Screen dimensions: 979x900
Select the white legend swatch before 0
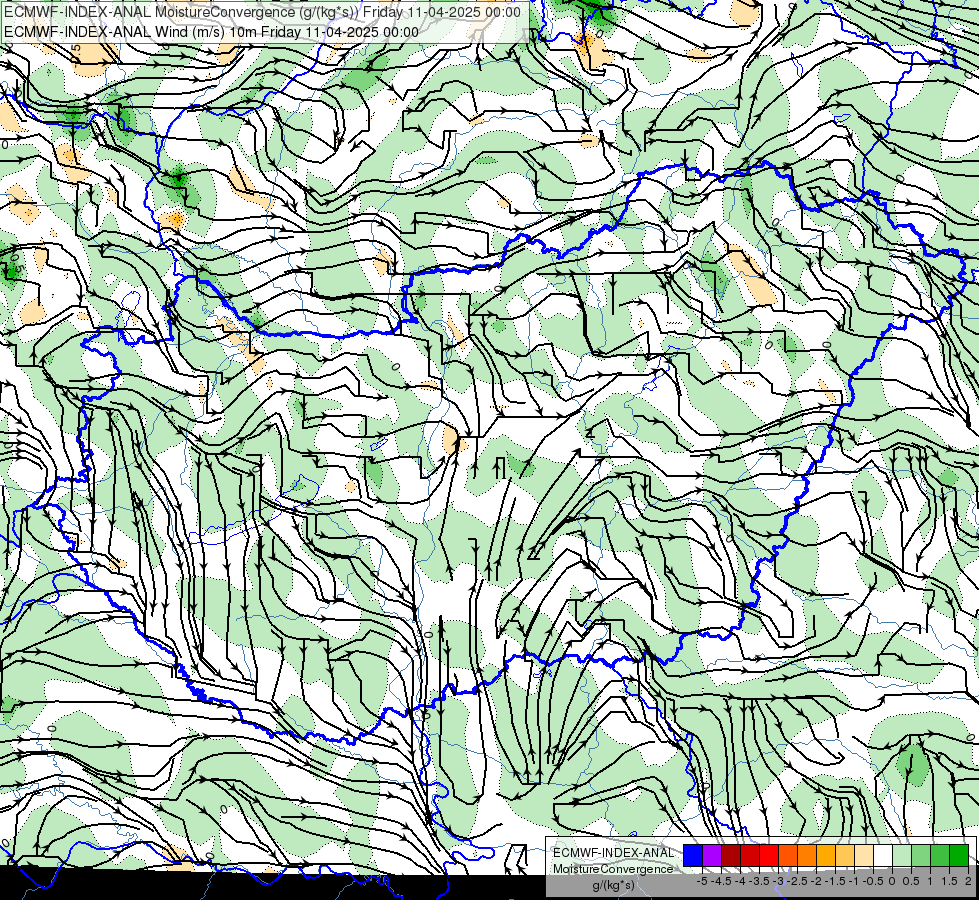coord(883,856)
